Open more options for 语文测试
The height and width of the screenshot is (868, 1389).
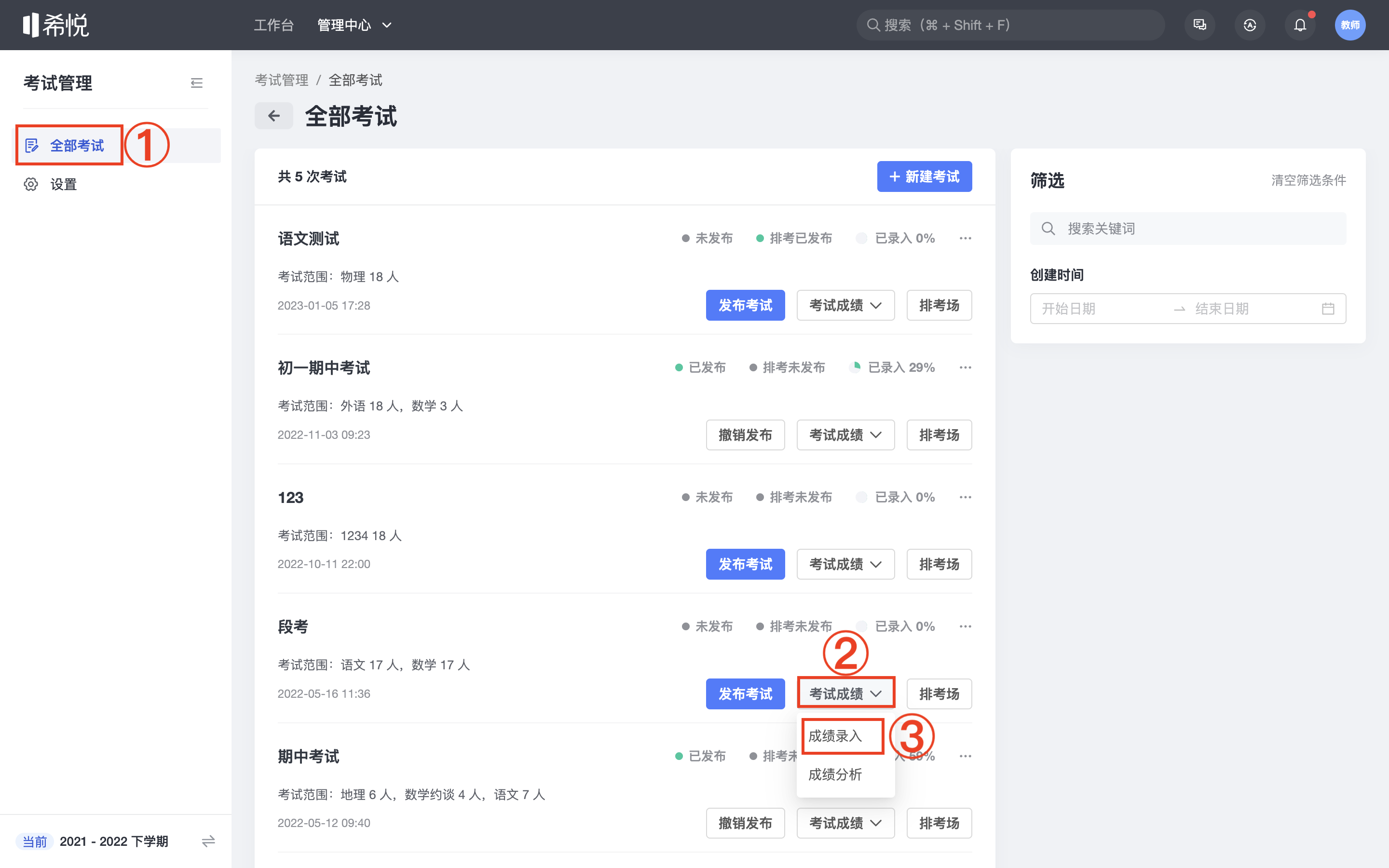tap(966, 238)
